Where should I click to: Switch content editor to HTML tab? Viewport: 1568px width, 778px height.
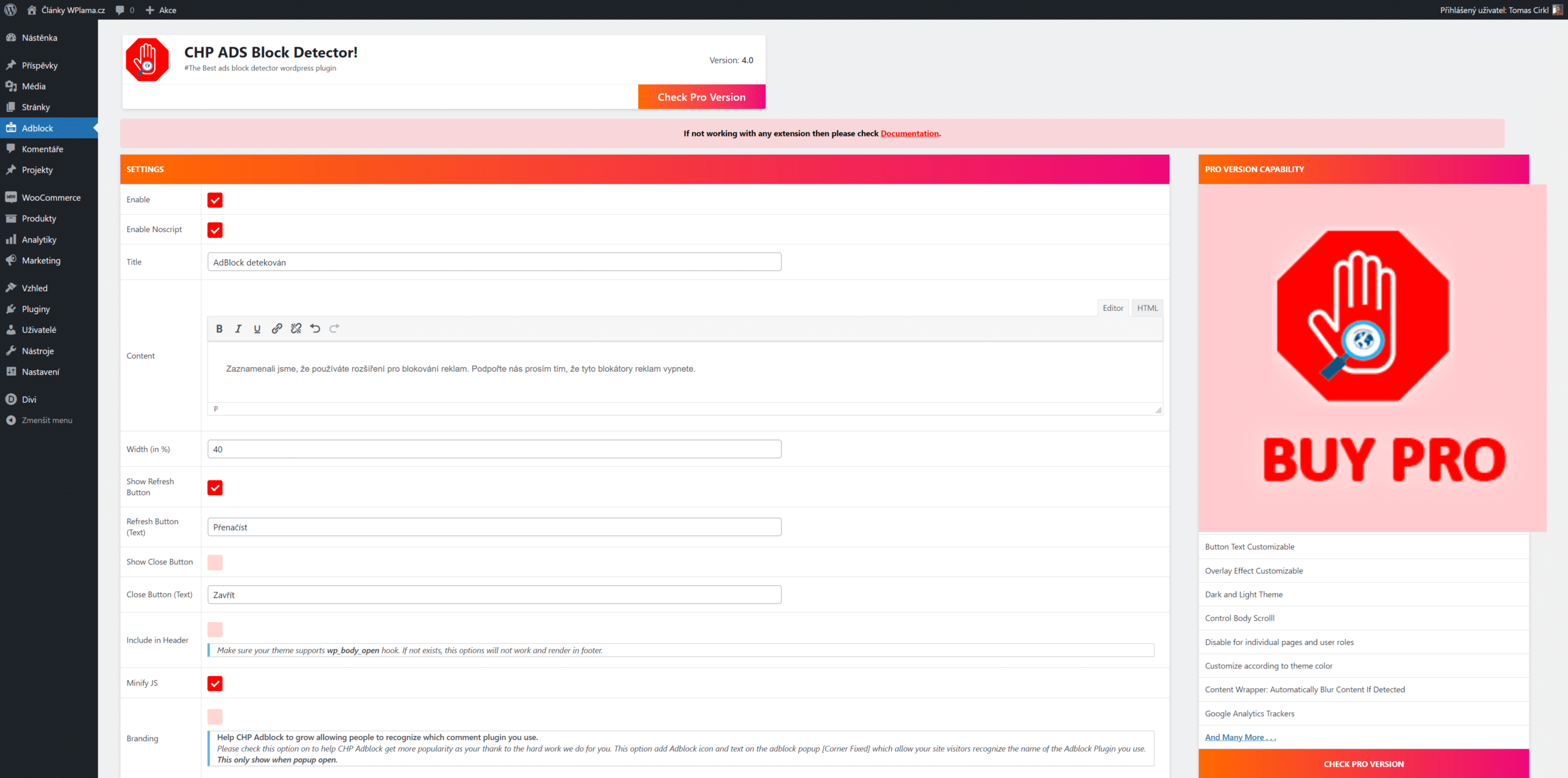click(x=1147, y=308)
